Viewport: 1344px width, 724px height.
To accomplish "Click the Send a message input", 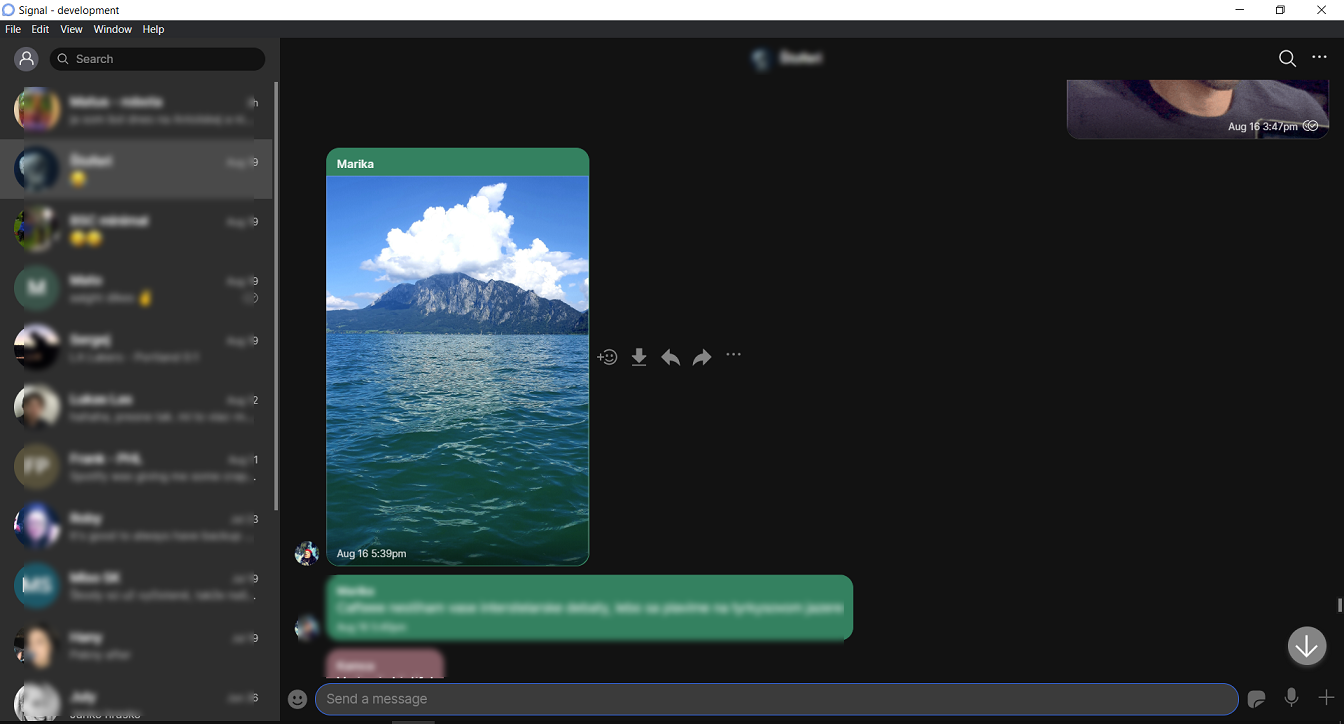I will (x=777, y=699).
